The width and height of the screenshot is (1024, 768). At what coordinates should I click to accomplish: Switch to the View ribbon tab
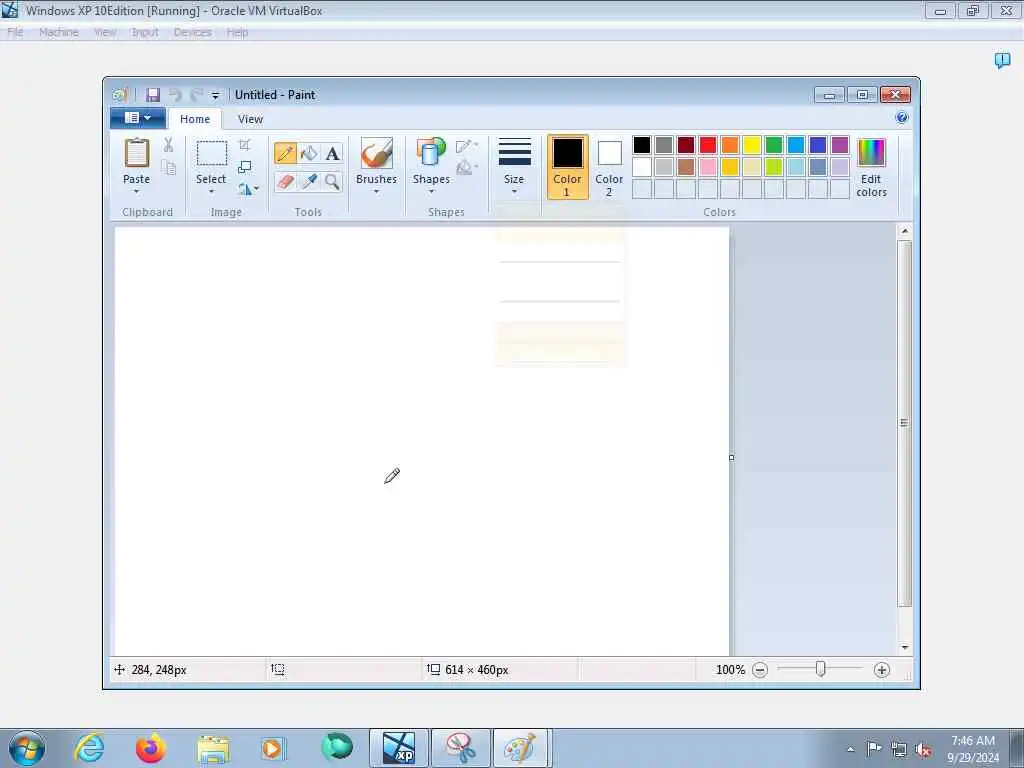pyautogui.click(x=250, y=119)
